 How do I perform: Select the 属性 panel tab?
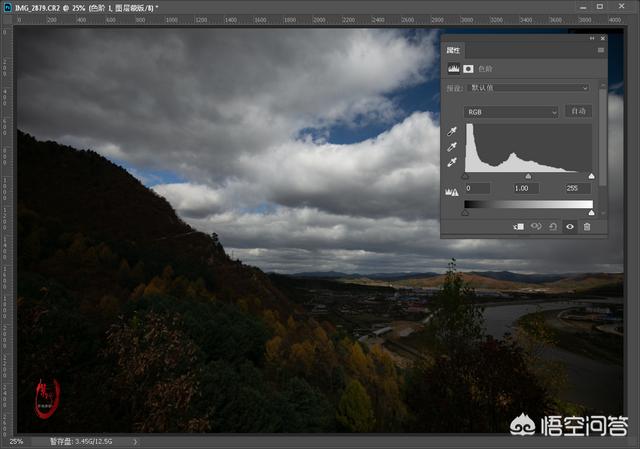coord(453,49)
